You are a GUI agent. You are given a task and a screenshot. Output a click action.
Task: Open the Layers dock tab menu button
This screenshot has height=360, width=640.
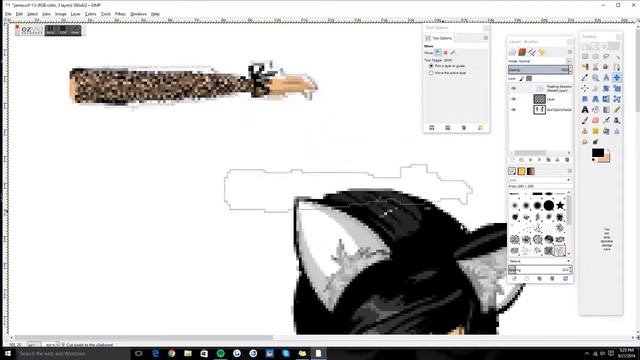tap(570, 52)
